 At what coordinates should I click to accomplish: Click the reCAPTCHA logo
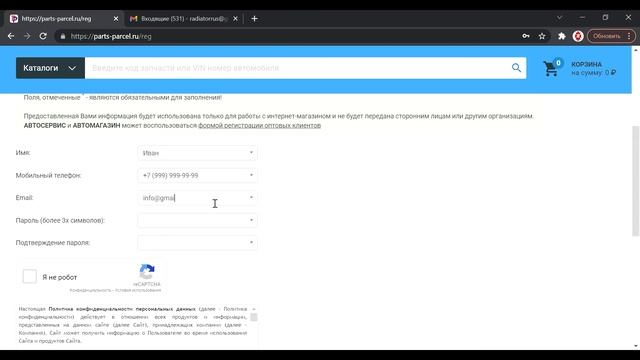pos(147,271)
